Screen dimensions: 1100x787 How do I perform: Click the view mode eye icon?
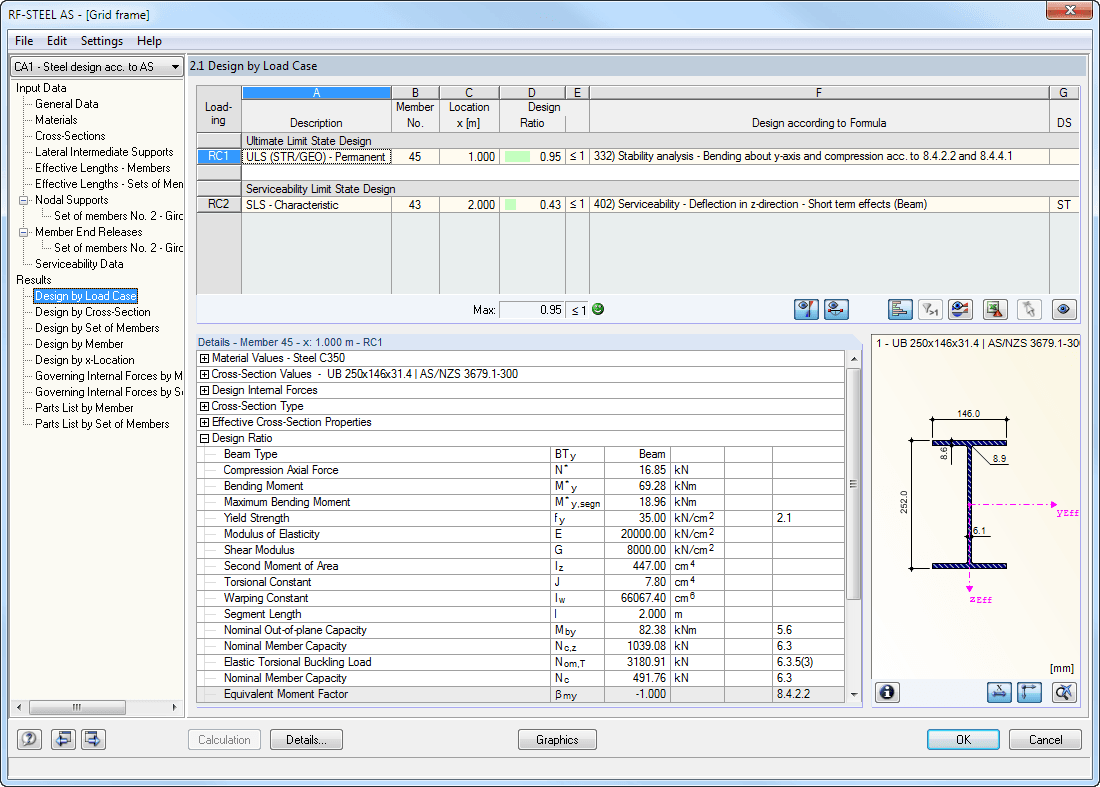tap(1064, 309)
